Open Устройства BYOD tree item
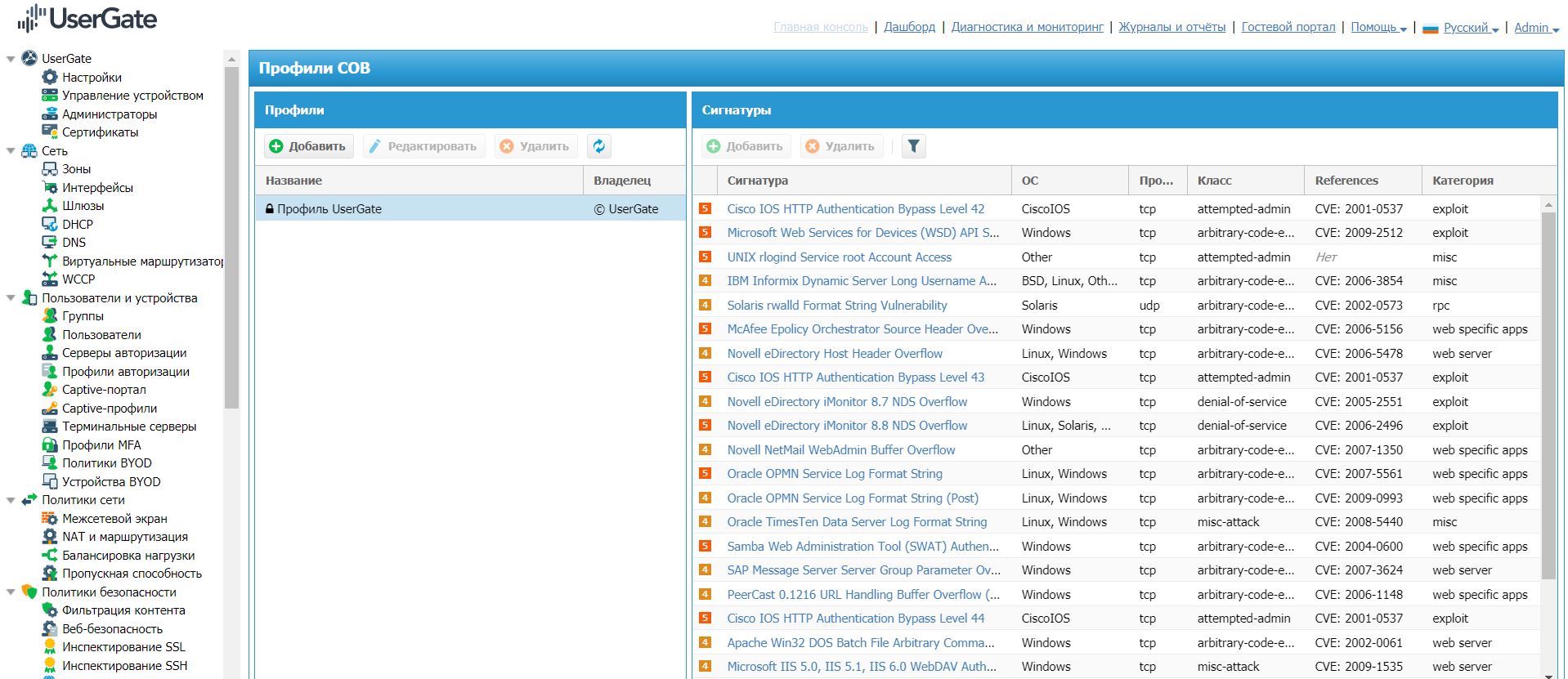The height and width of the screenshot is (679, 1568). coord(111,482)
